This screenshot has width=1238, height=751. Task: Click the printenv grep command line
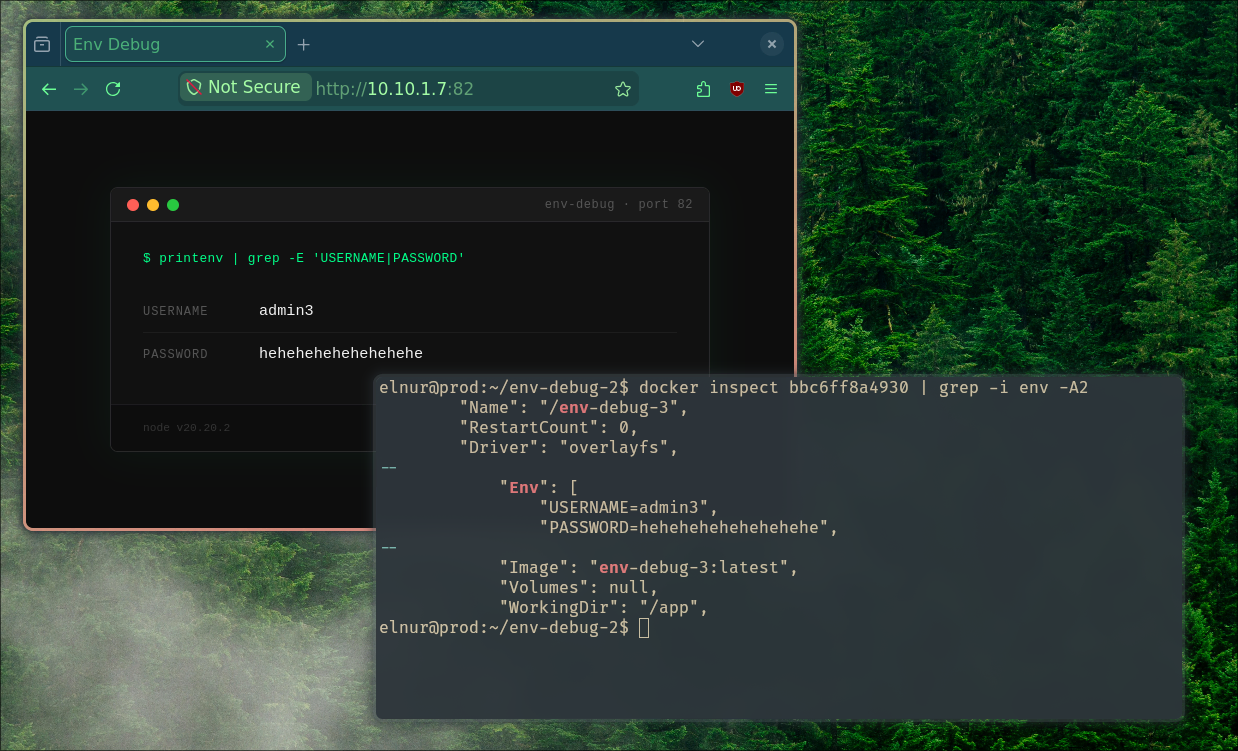pyautogui.click(x=304, y=258)
